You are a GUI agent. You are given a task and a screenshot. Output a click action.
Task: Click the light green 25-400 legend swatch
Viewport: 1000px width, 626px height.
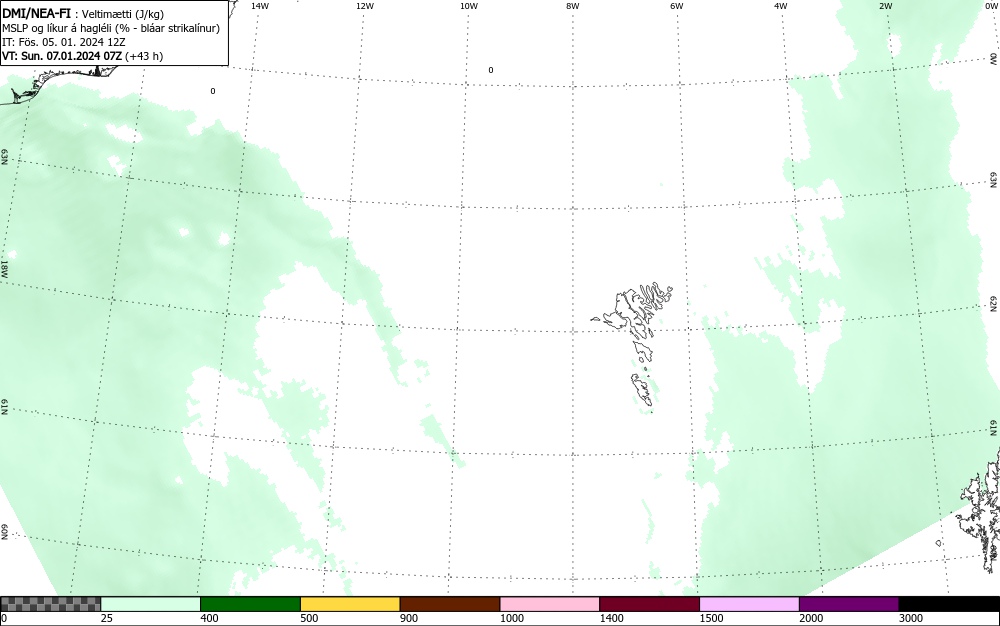(151, 604)
